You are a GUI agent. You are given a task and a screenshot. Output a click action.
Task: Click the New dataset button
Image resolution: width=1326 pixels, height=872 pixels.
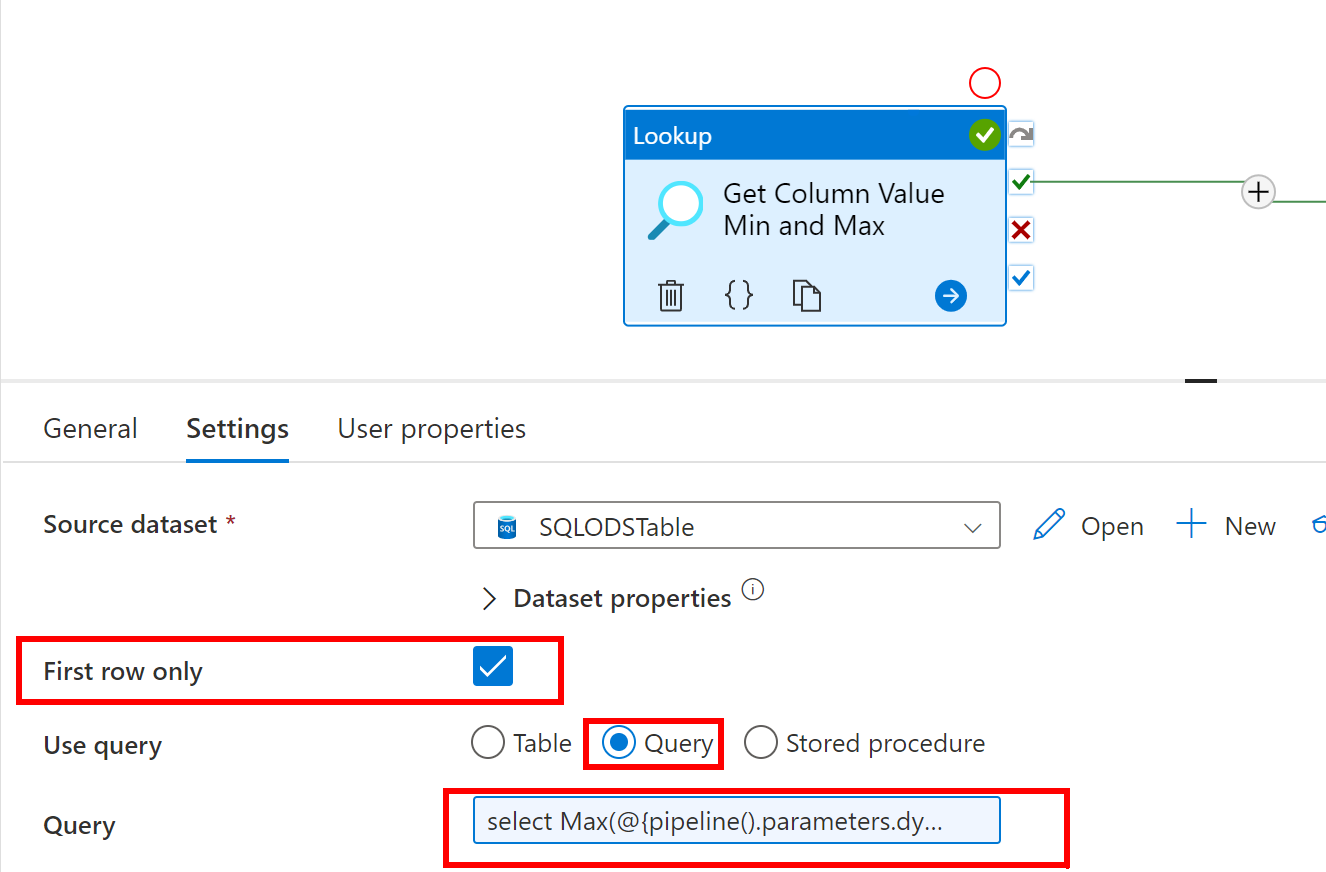[x=1226, y=526]
